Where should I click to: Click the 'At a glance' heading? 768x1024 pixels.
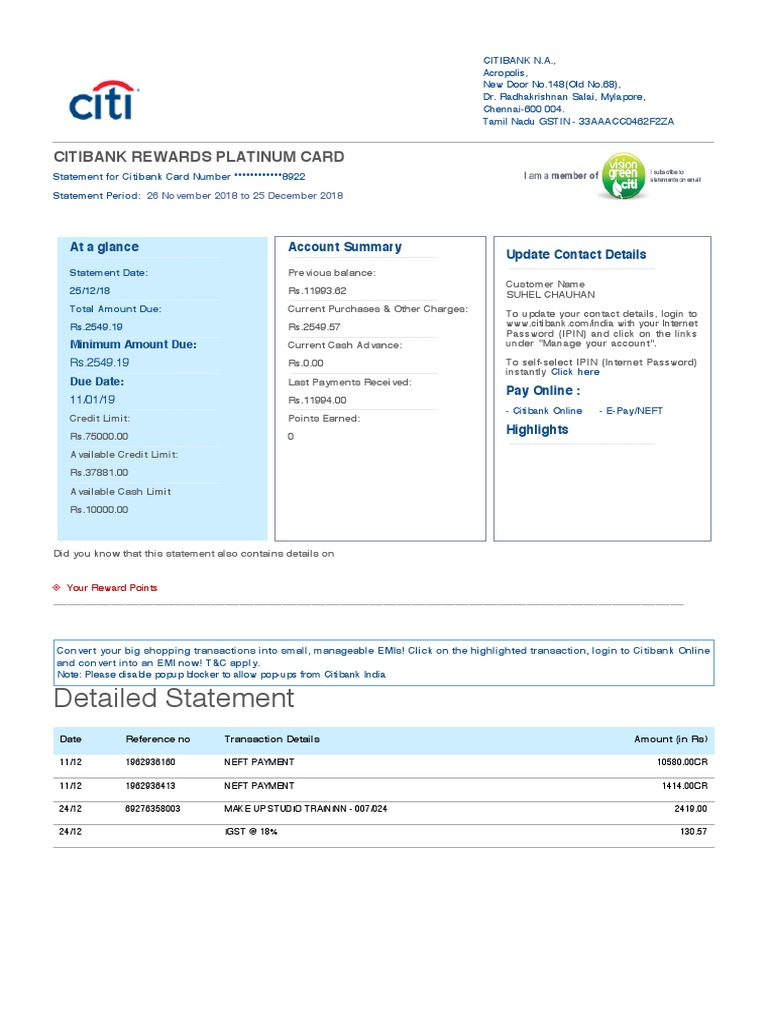(104, 247)
